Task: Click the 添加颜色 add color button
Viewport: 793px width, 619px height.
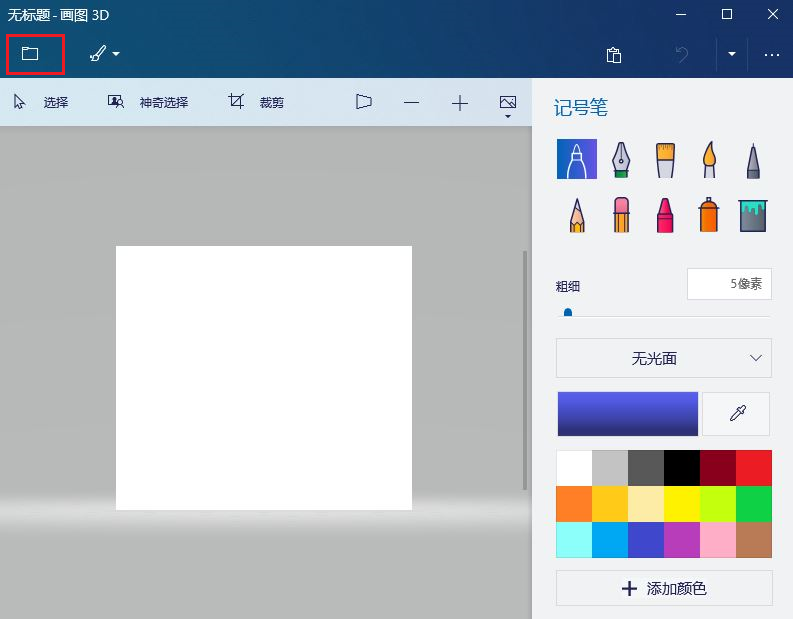Action: click(664, 588)
